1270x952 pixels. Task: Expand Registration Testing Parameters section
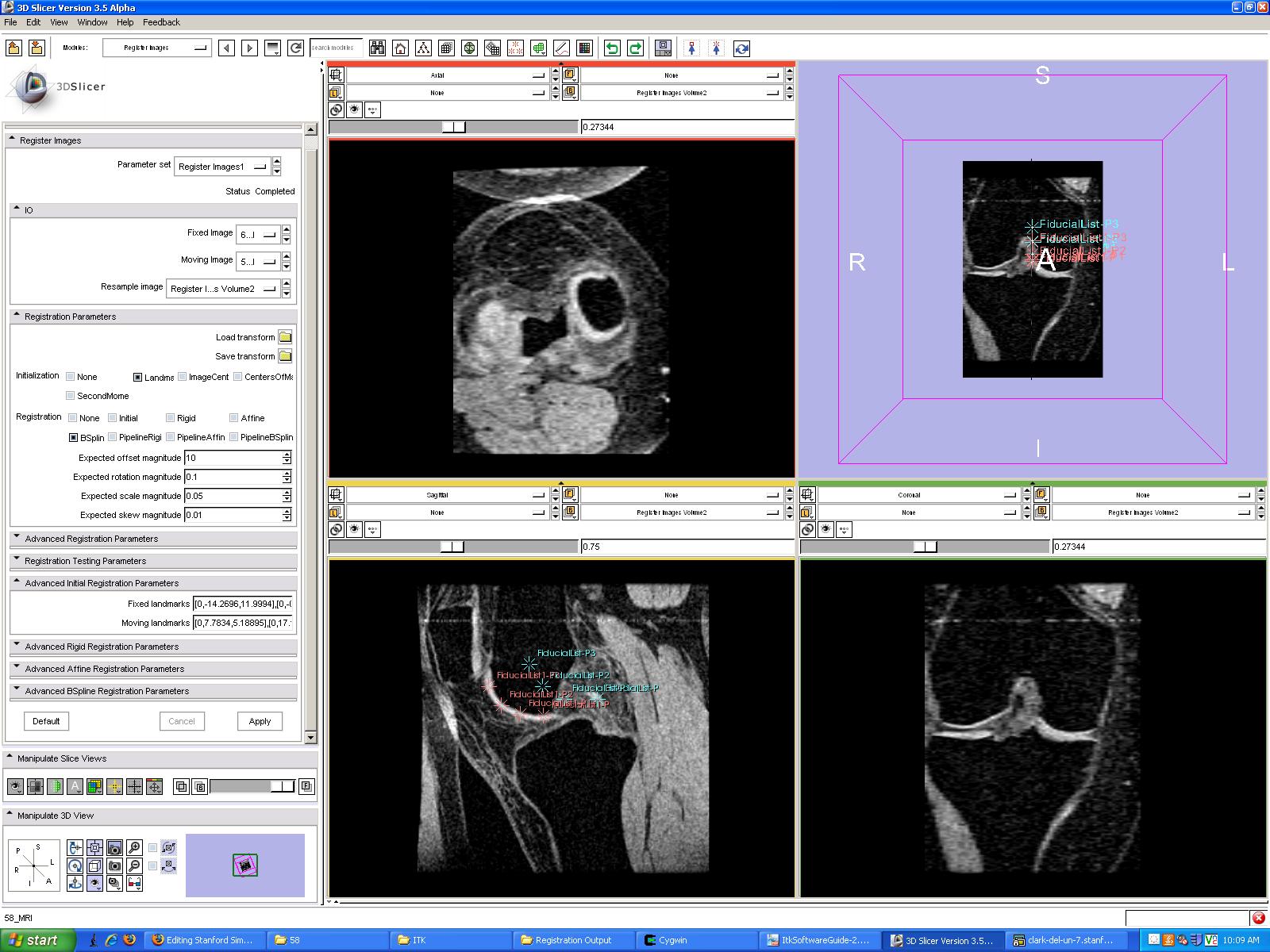pyautogui.click(x=153, y=561)
